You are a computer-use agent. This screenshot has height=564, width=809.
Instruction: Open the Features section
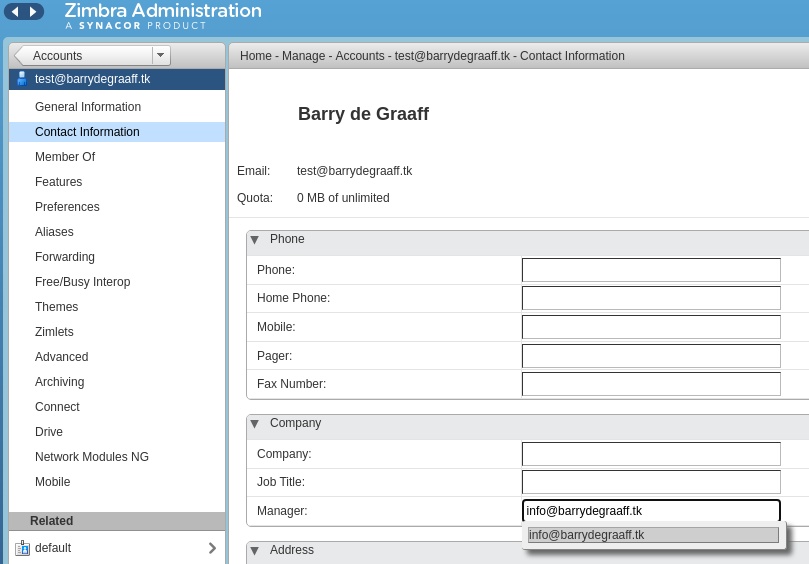click(58, 182)
